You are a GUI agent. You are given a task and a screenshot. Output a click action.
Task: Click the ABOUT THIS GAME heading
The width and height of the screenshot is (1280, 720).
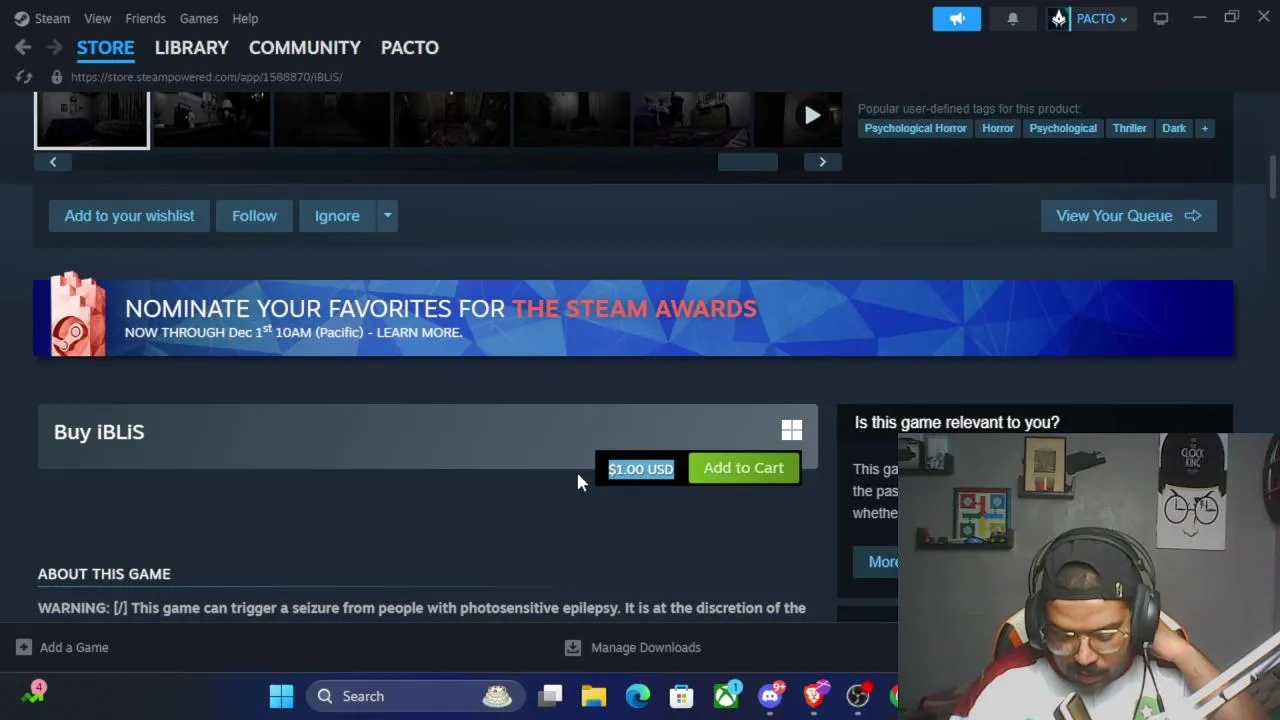tap(104, 574)
